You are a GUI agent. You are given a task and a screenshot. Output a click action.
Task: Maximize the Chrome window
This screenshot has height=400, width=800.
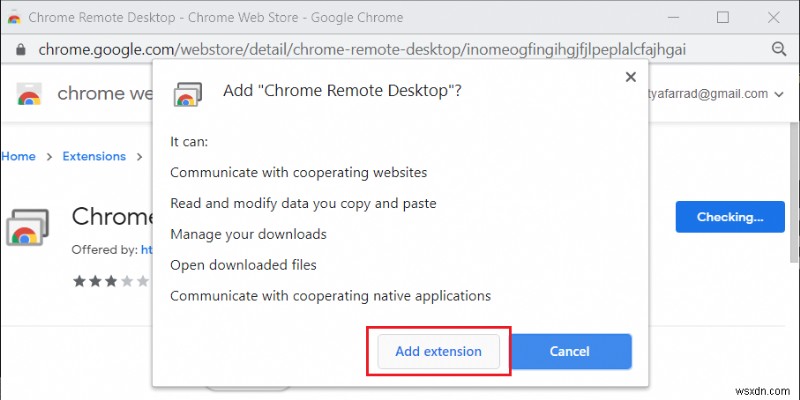coord(722,17)
